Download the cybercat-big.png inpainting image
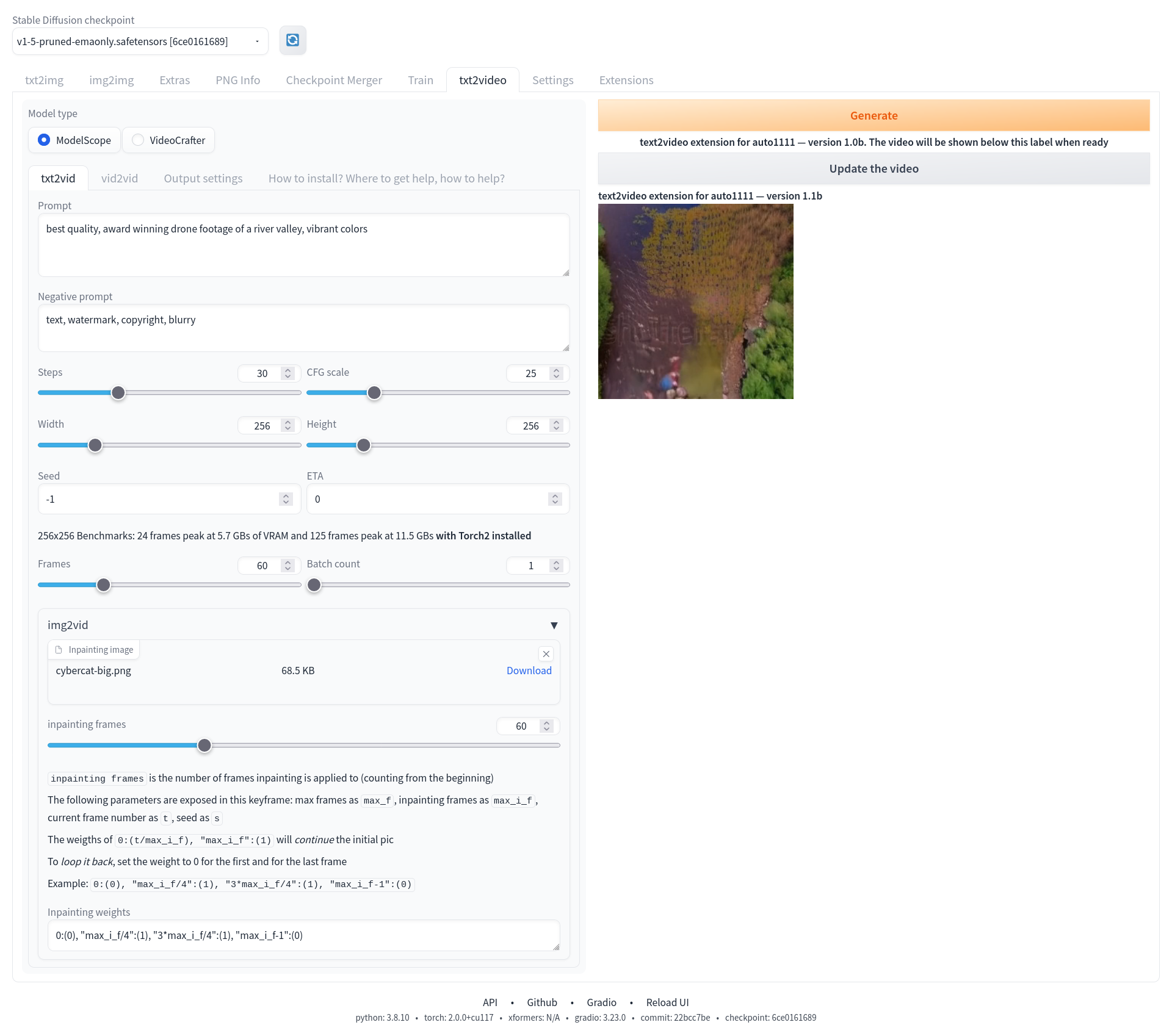Screen dimensions: 1172x1036 click(529, 671)
